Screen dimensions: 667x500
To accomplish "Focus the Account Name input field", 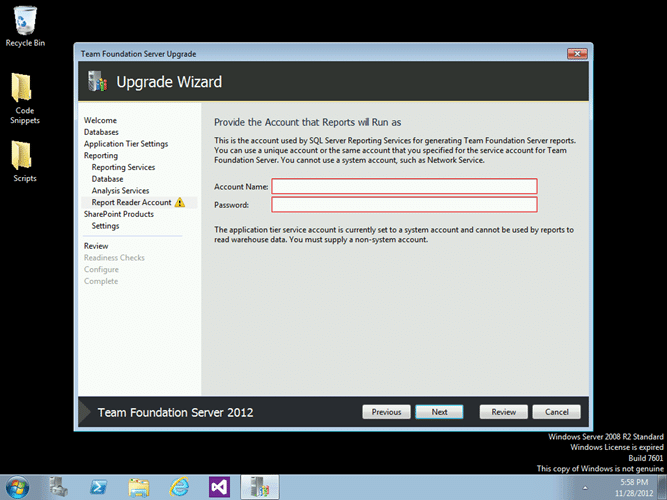I will [x=404, y=186].
